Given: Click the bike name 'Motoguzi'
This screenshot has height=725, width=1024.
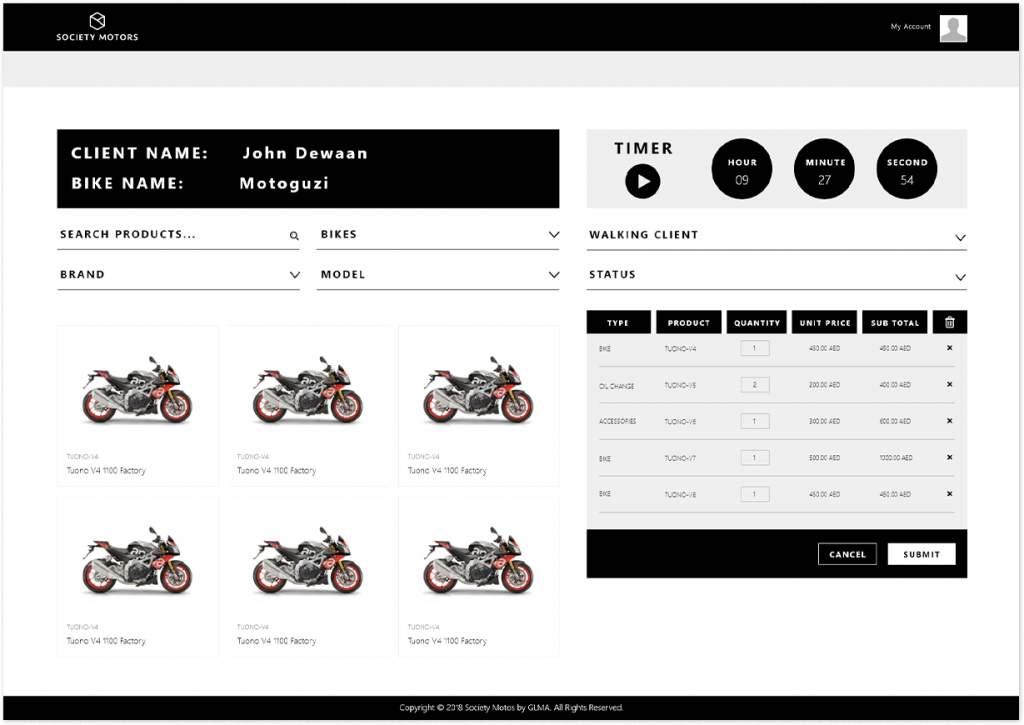Looking at the screenshot, I should pyautogui.click(x=284, y=184).
